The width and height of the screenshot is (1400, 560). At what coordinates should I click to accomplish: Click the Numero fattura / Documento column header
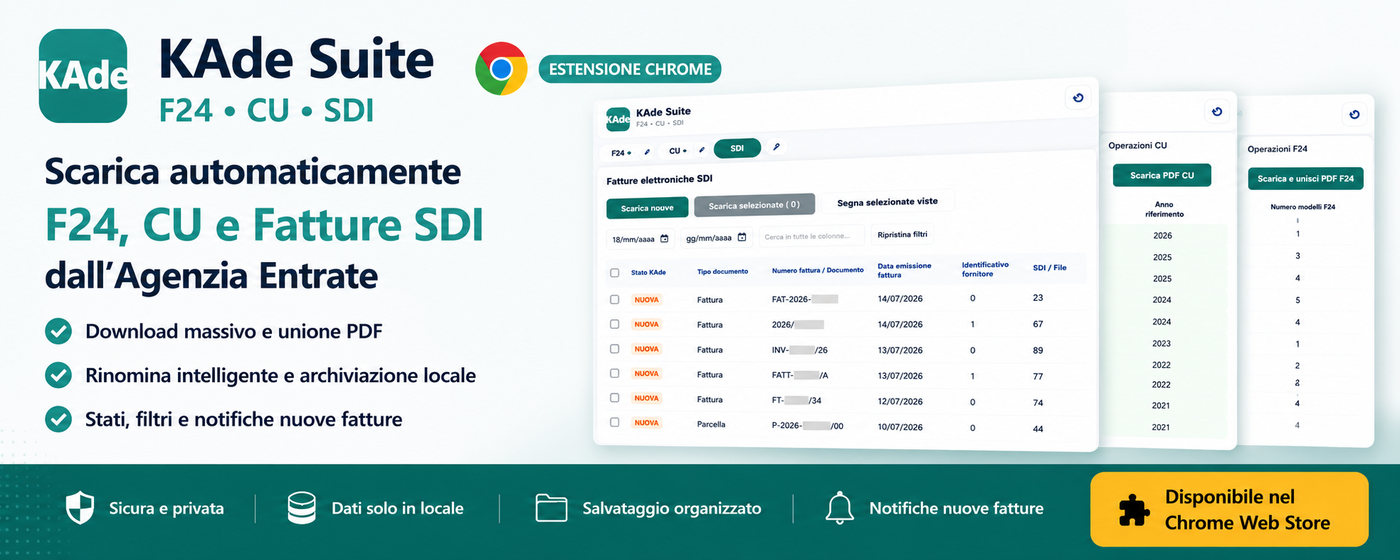point(818,271)
